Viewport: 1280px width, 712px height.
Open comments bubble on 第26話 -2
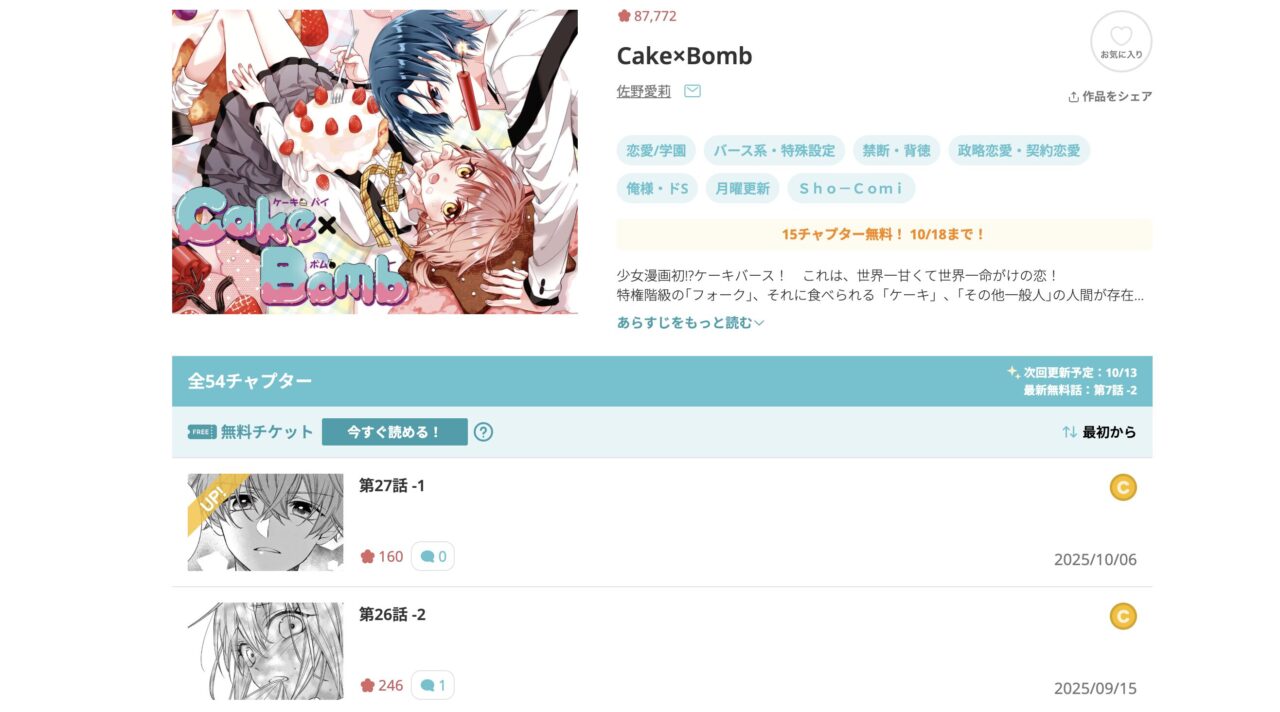433,685
